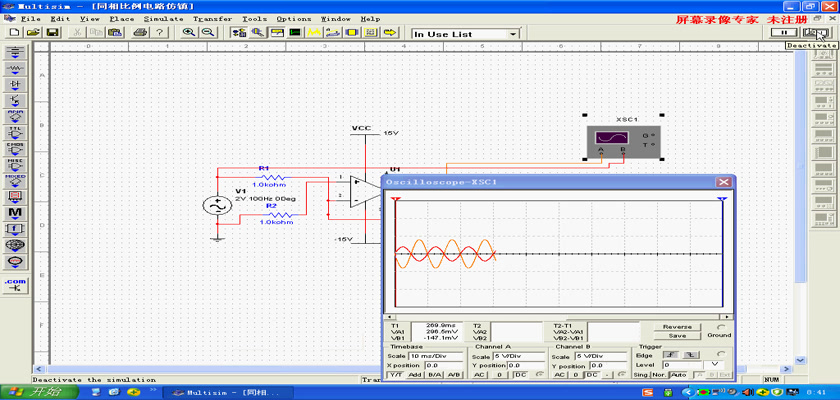Open the Electromechanical component toolbar
Image resolution: width=840 pixels, height=400 pixels.
[16, 262]
